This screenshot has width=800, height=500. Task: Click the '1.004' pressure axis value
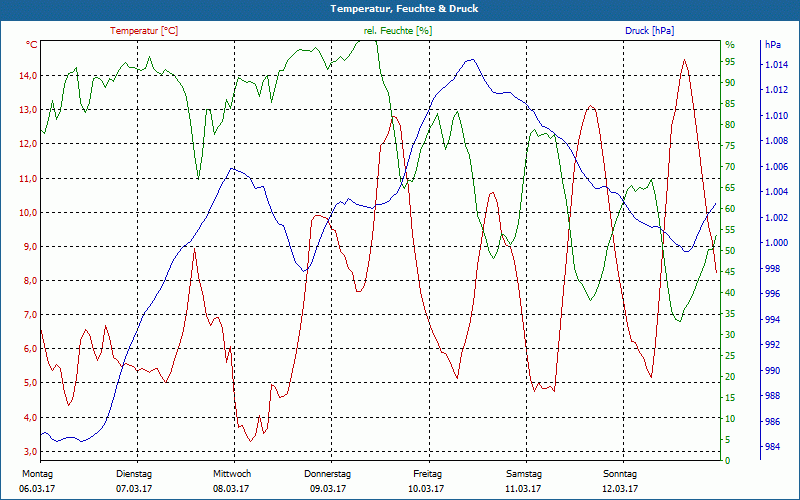tap(776, 192)
